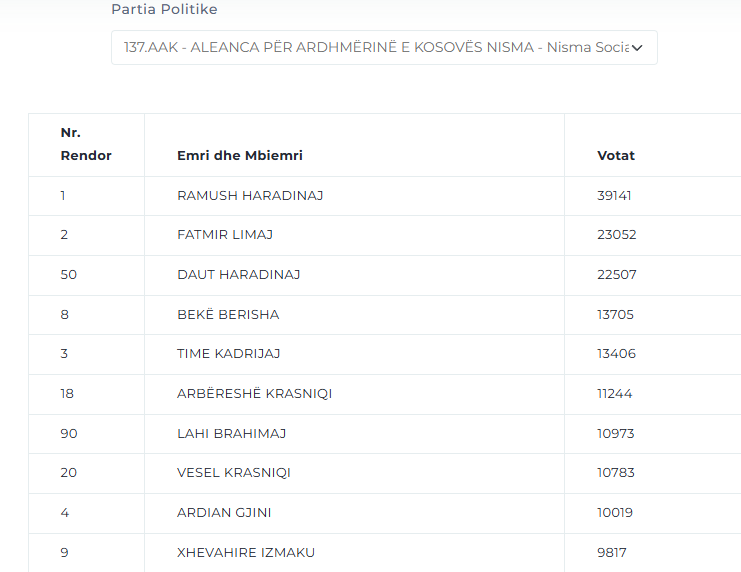The image size is (741, 572).
Task: Select the VESEL KRASNIQI name cell
Action: coord(234,472)
